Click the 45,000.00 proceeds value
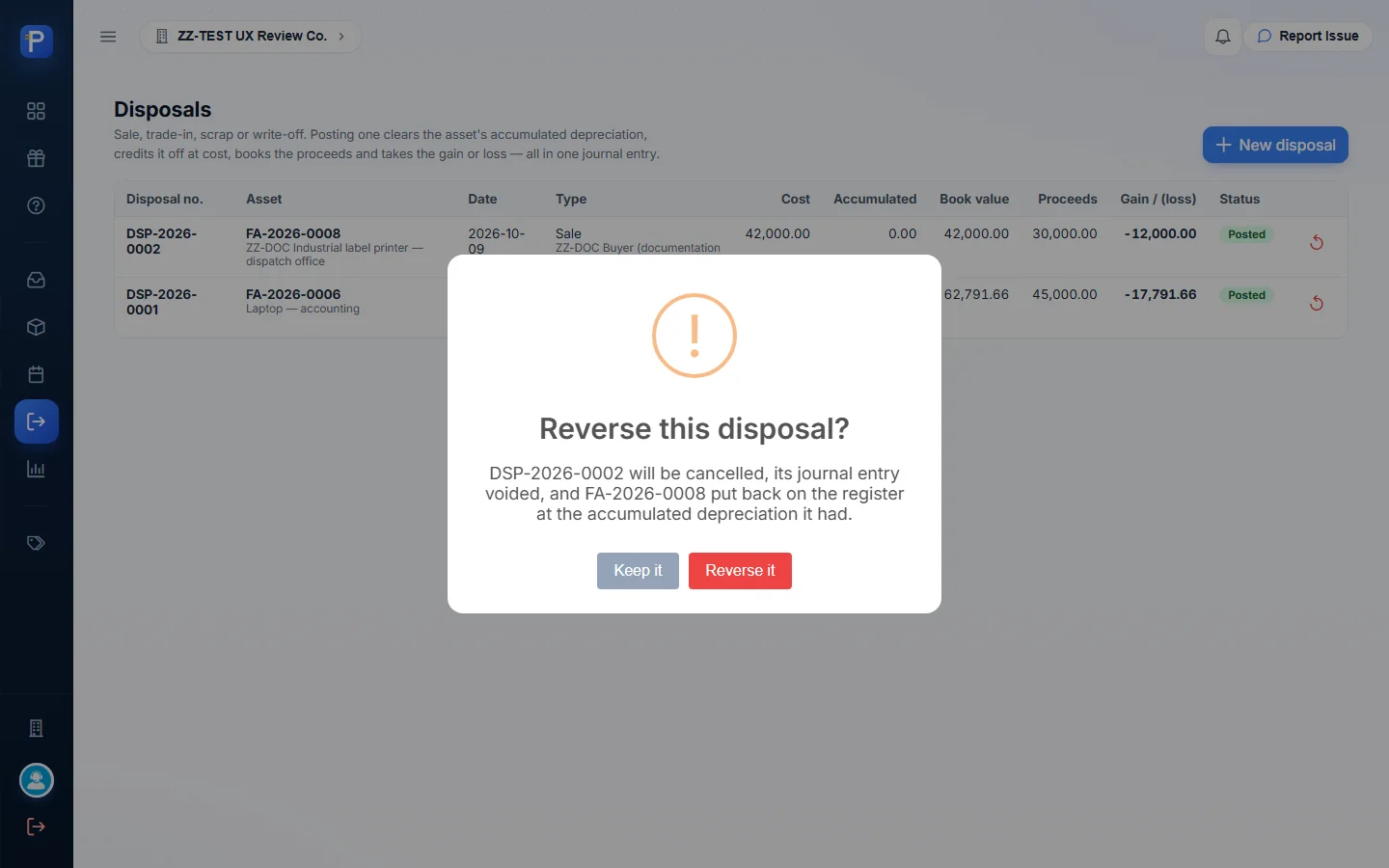1389x868 pixels. tap(1065, 294)
